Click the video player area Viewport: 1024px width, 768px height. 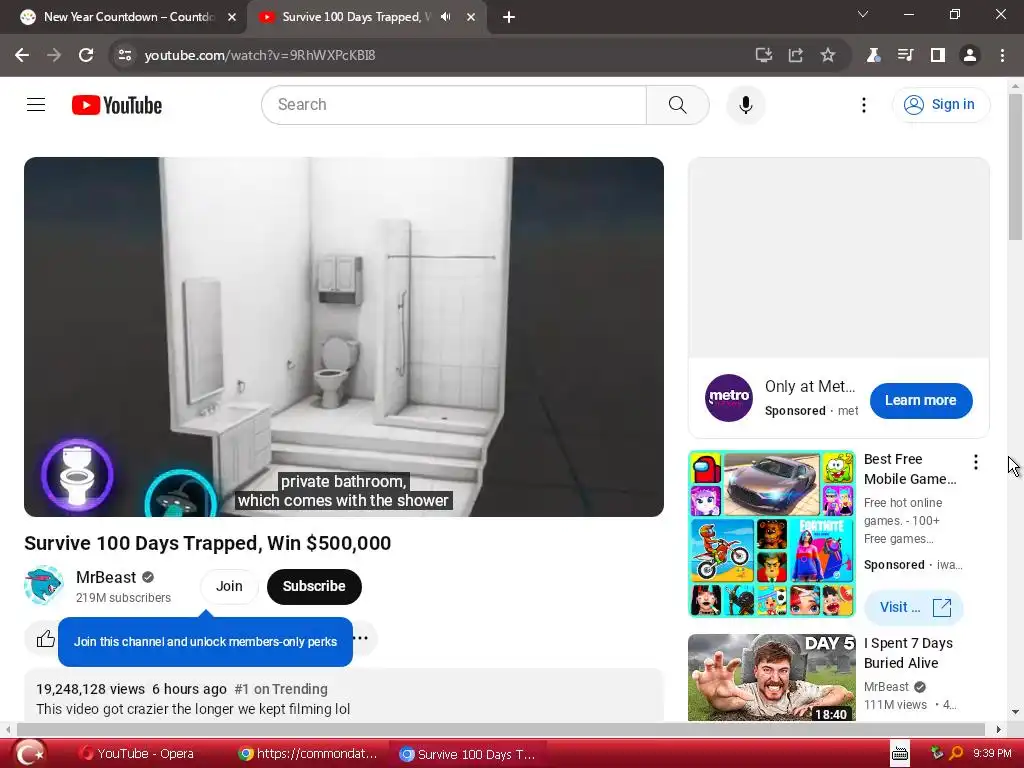(x=344, y=336)
